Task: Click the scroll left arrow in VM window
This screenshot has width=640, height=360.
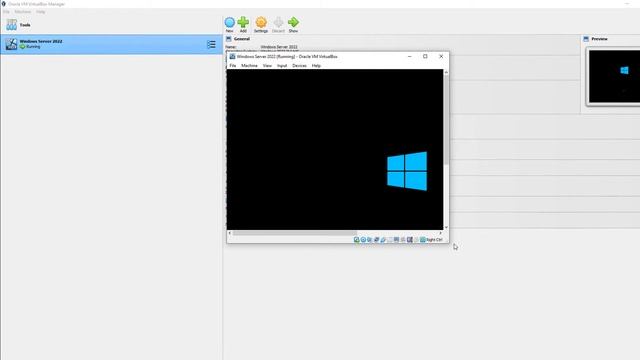Action: [x=229, y=233]
